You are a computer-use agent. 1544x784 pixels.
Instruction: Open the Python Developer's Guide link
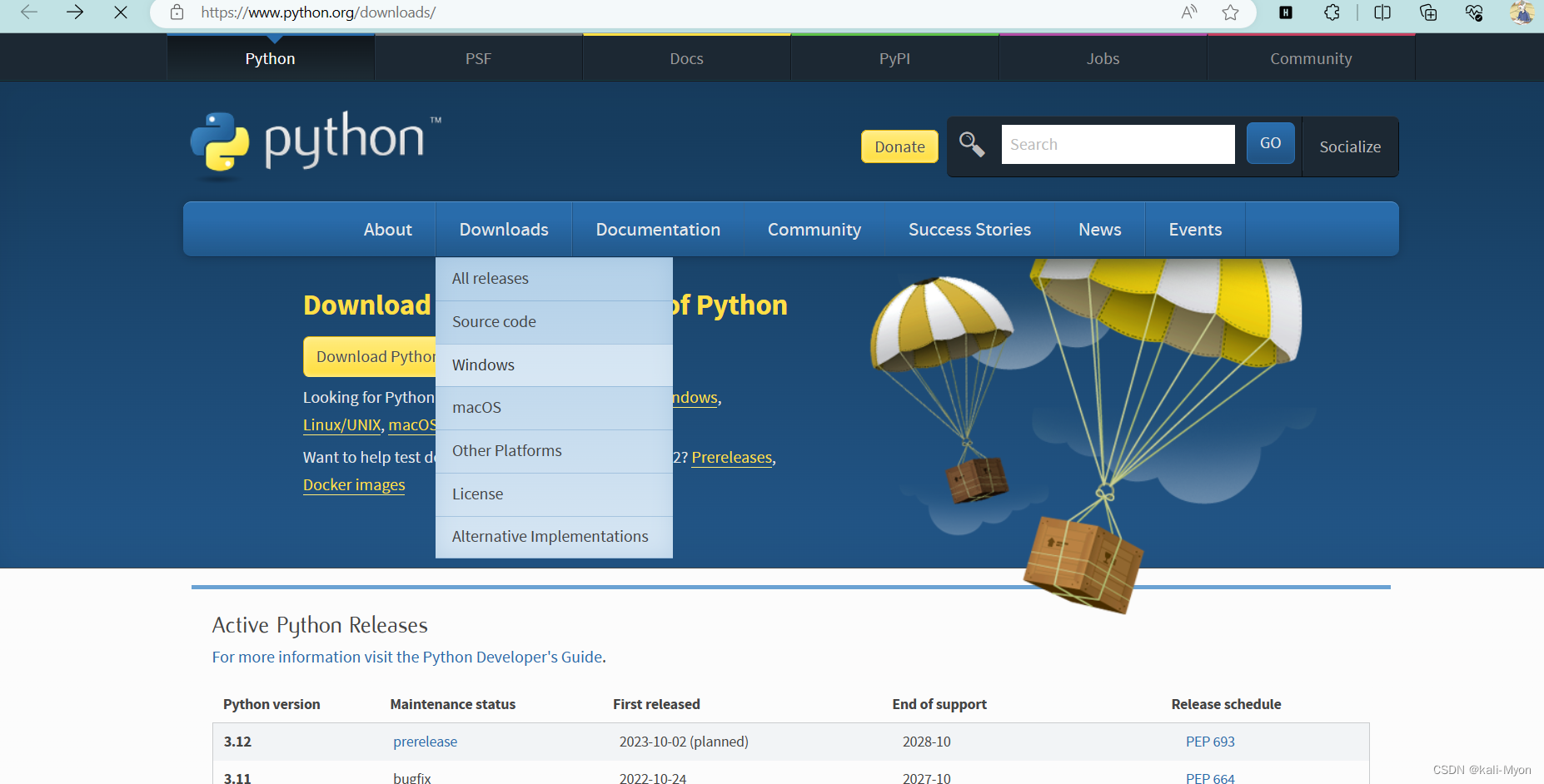407,657
